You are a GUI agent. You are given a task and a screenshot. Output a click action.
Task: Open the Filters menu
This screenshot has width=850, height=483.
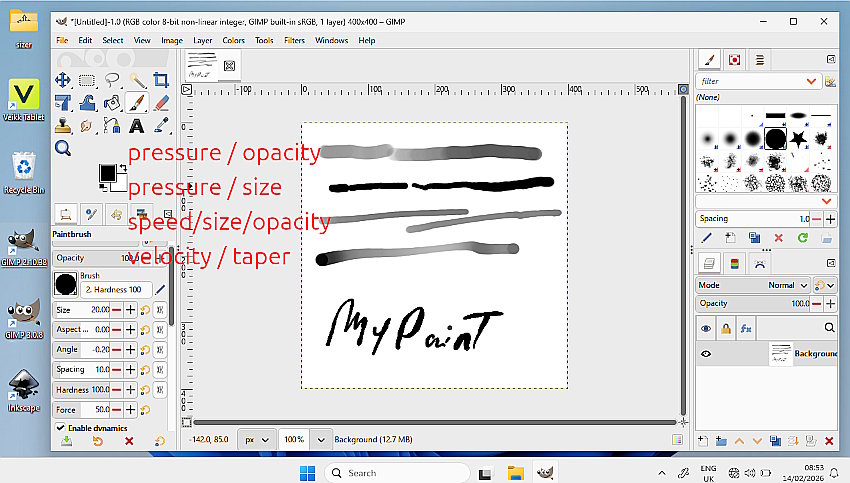tap(294, 40)
